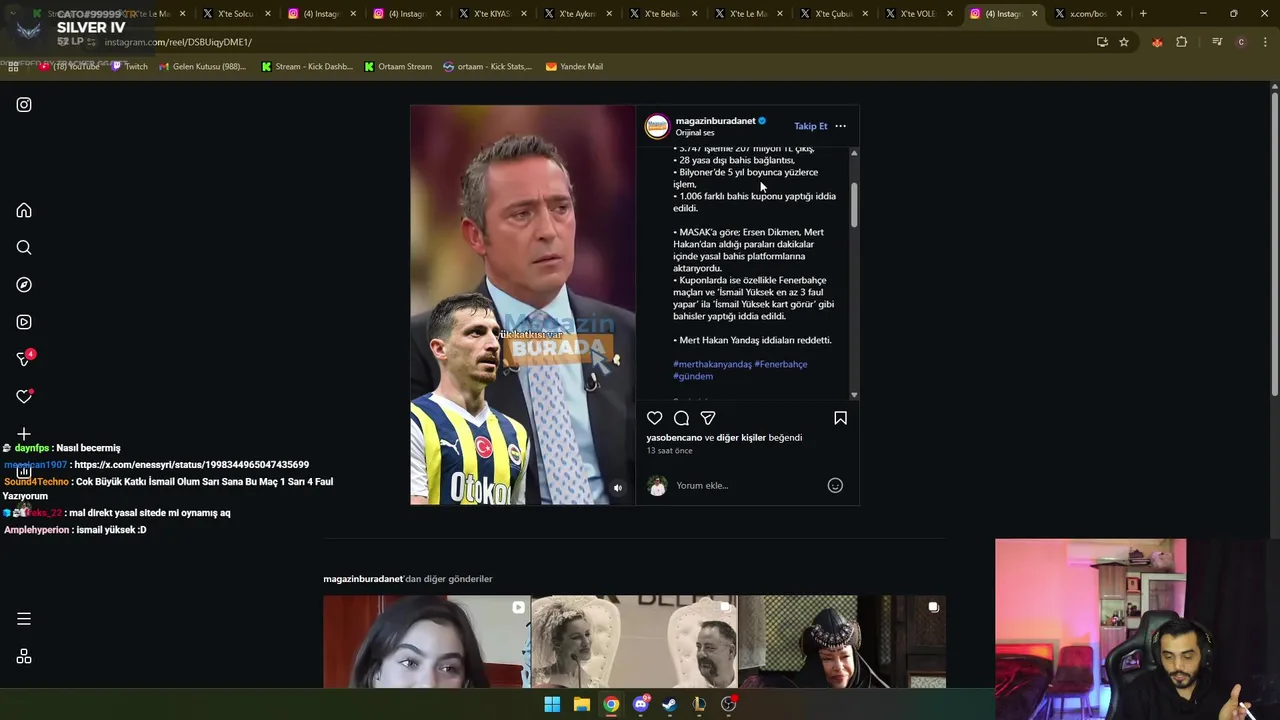The height and width of the screenshot is (720, 1280).
Task: Open the browser extensions puzzle icon
Action: coord(1181,42)
